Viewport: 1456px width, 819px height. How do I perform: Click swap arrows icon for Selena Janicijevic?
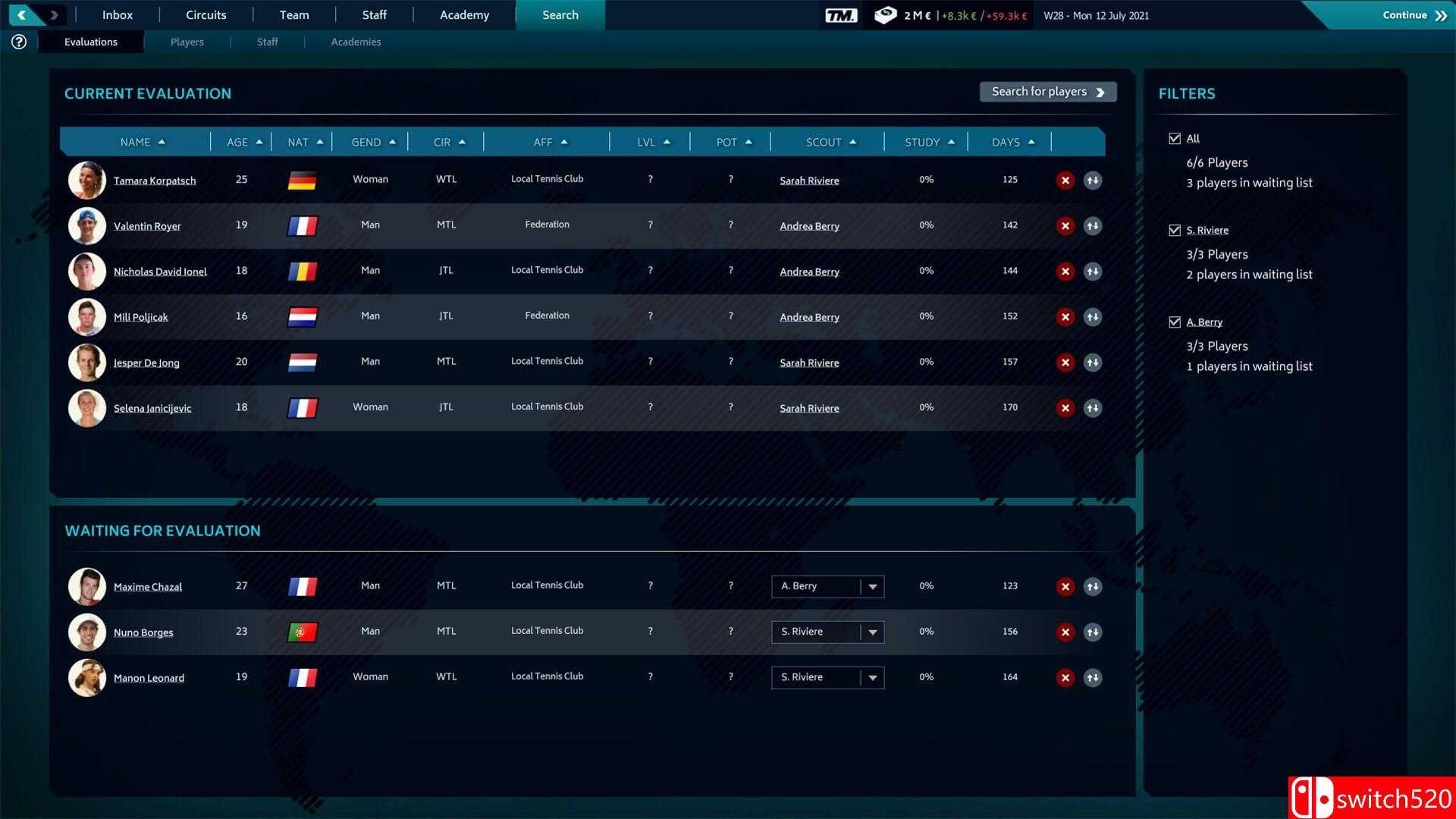coord(1093,408)
